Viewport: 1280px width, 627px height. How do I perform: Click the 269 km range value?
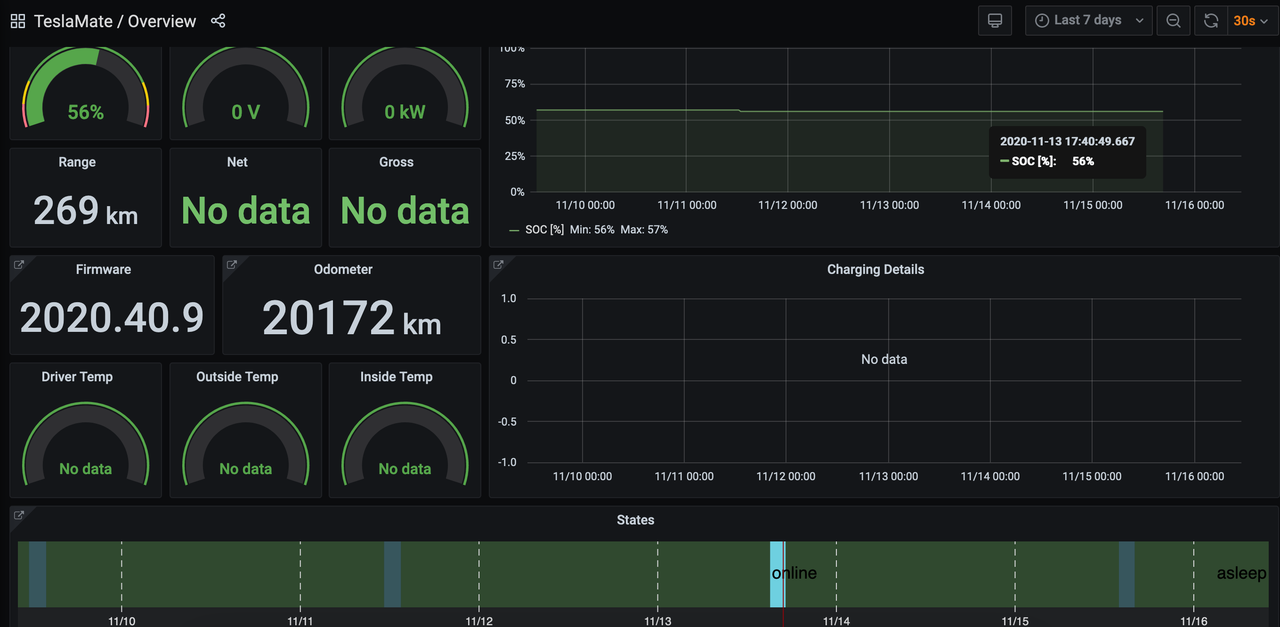(85, 211)
